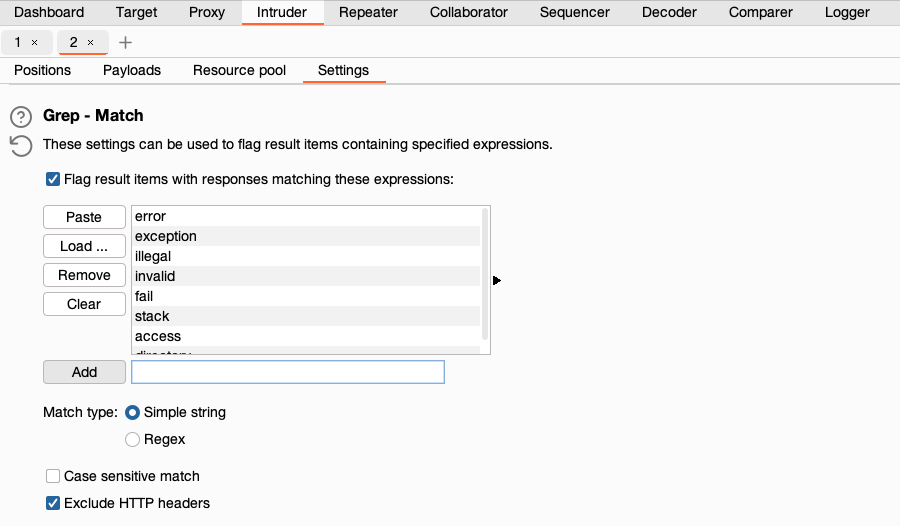Viewport: 900px width, 526px height.
Task: Go to the Sequencer tab
Action: [x=575, y=12]
